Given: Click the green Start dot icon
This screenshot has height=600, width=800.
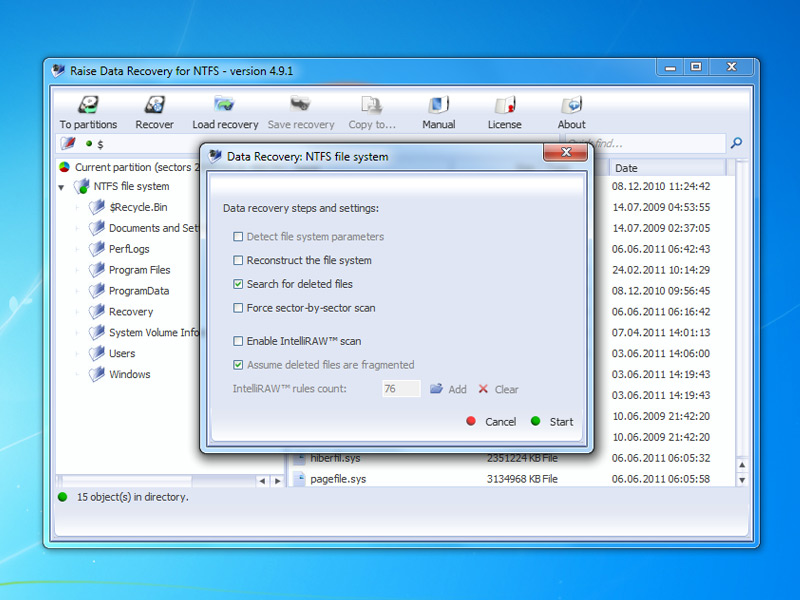Looking at the screenshot, I should [535, 421].
